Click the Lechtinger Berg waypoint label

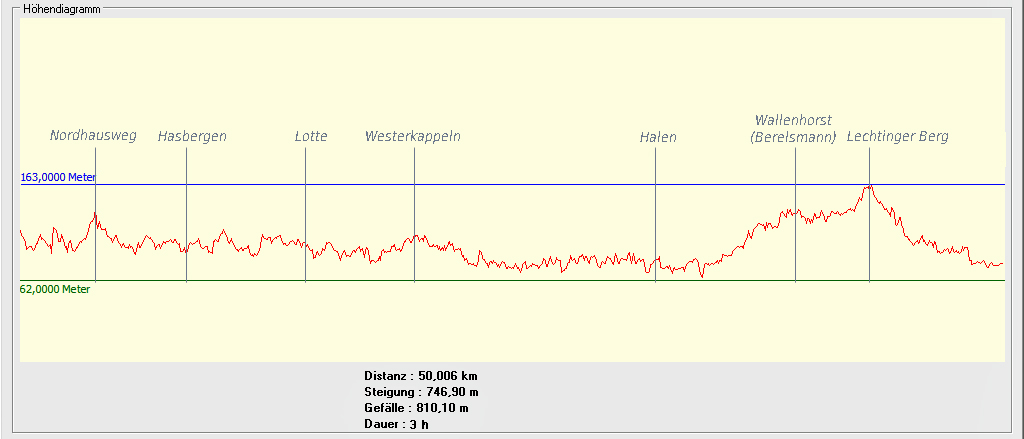[897, 136]
